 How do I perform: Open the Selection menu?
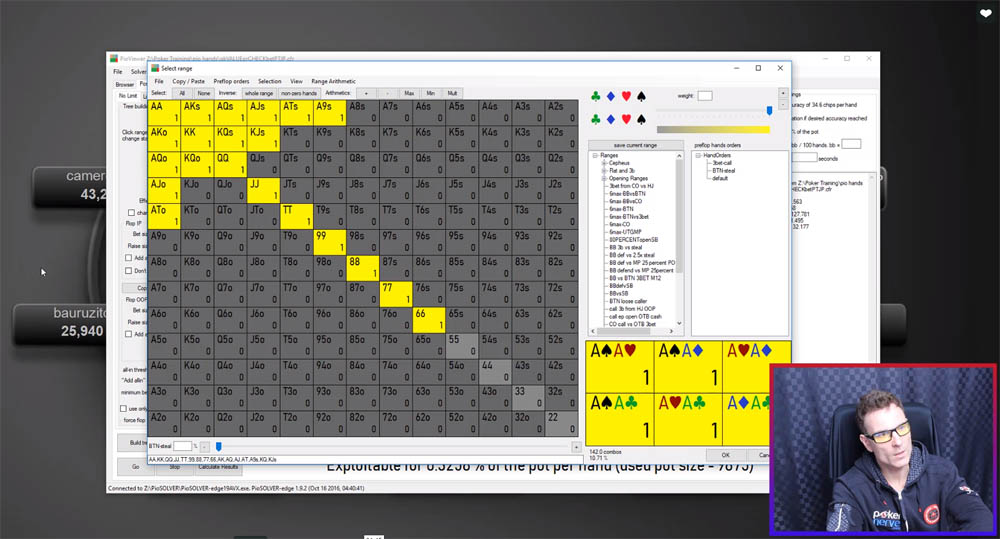269,81
